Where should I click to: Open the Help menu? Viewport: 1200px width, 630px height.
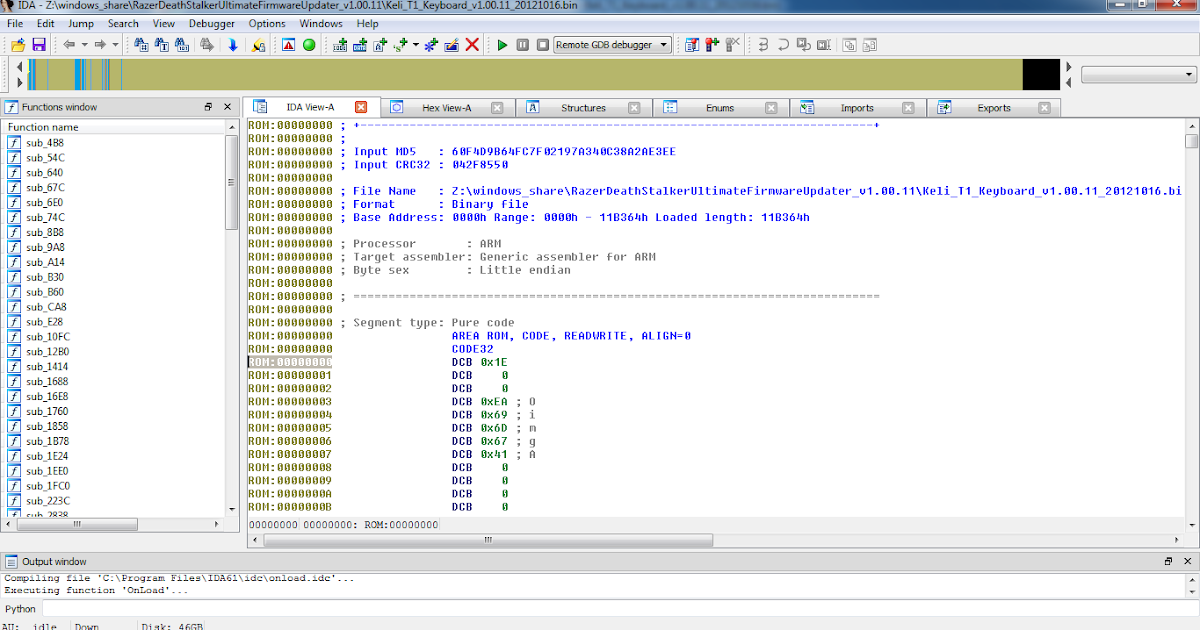pos(367,23)
